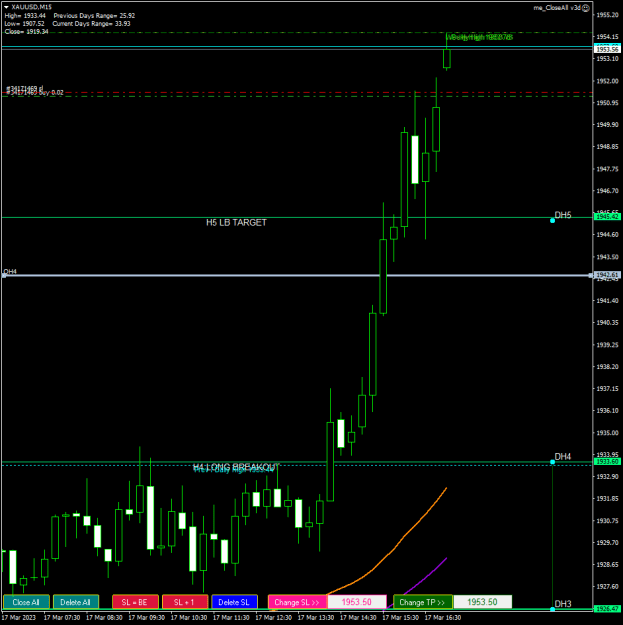Screen dimensions: 623x625
Task: Set stop loss with SL = BE button
Action: (x=135, y=602)
